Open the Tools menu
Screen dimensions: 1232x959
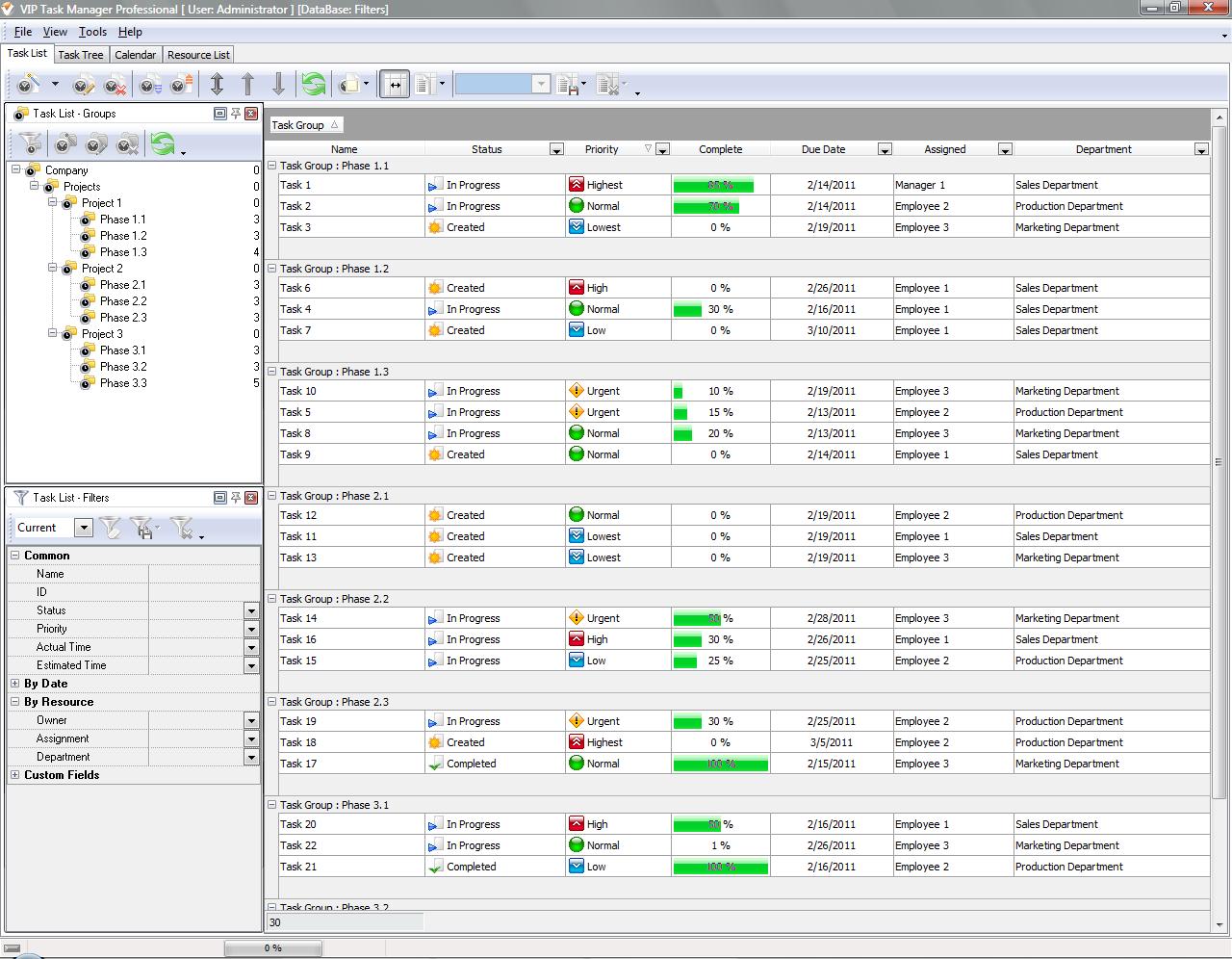(92, 32)
